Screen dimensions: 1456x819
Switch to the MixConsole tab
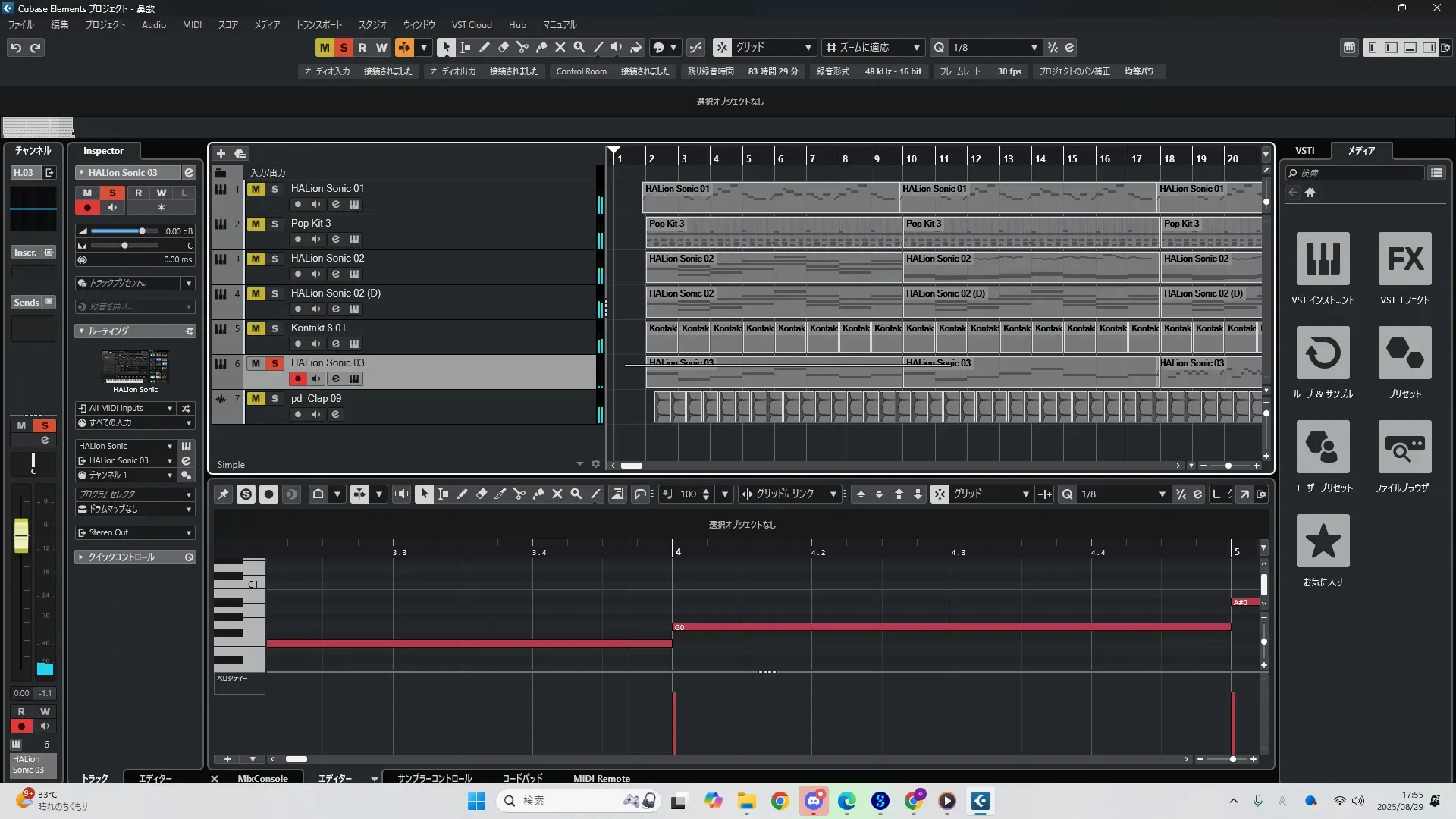[262, 778]
